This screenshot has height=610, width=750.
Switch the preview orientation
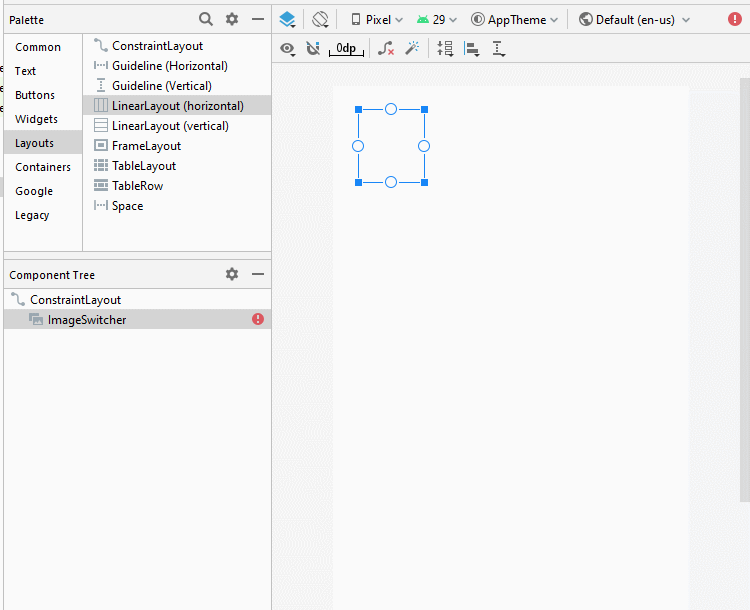click(320, 20)
